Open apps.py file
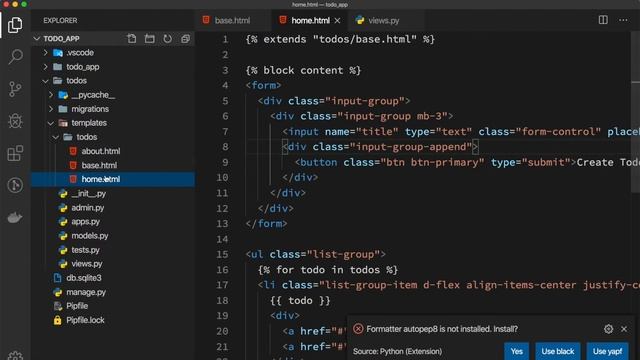This screenshot has width=640, height=360. [86, 222]
